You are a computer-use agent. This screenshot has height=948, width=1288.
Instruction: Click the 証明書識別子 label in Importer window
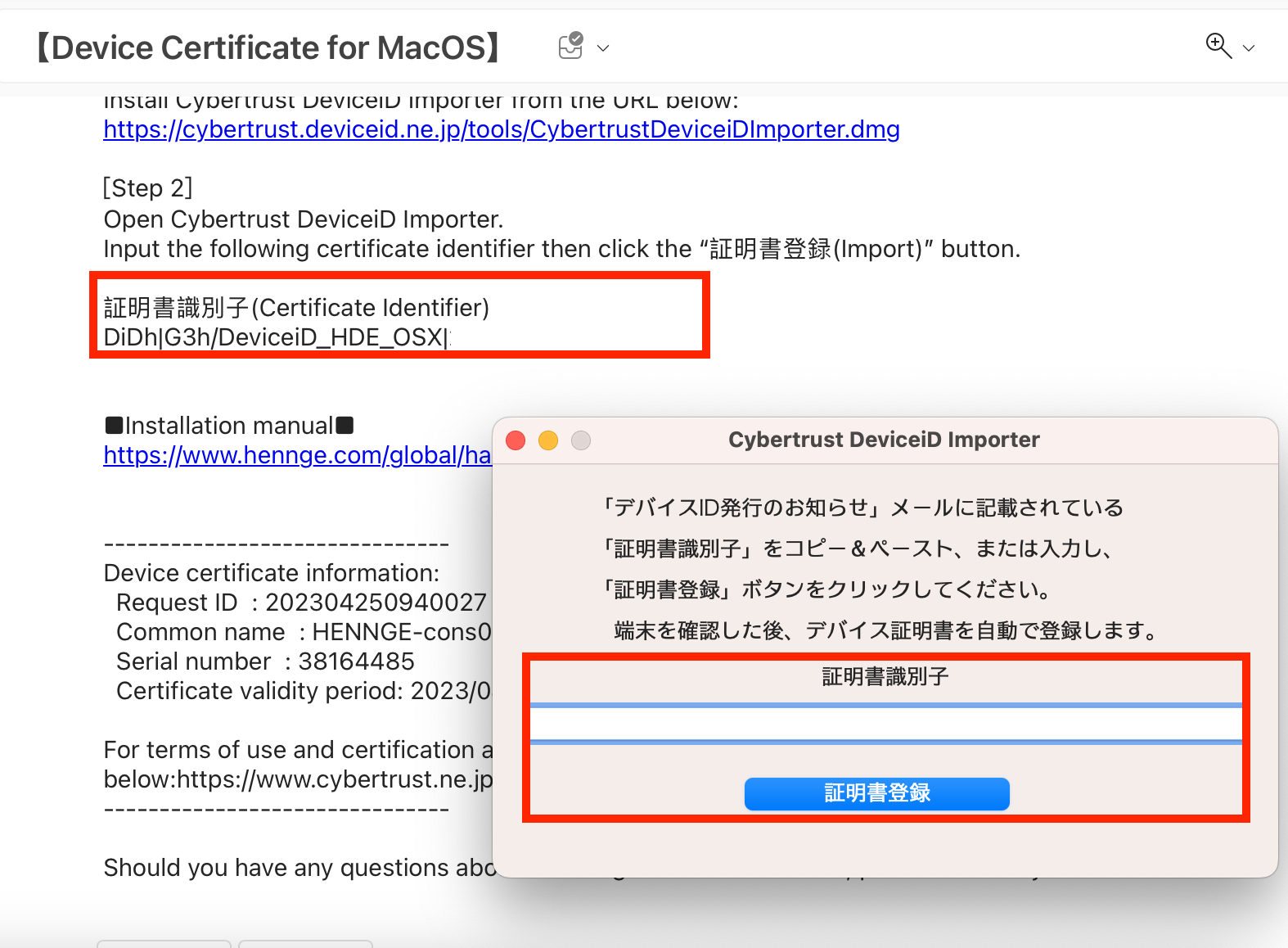click(885, 677)
